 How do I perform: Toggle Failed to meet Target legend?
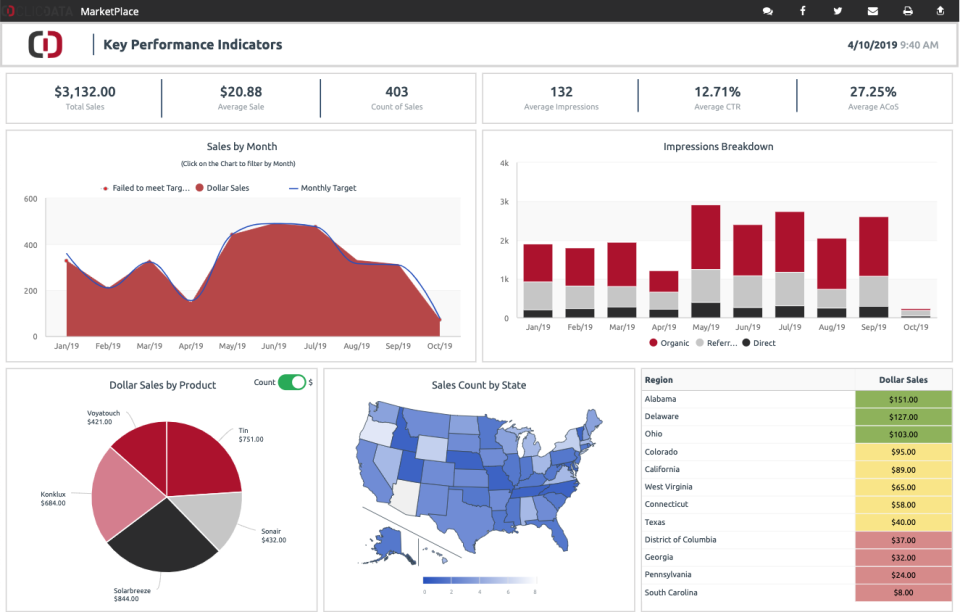point(146,188)
